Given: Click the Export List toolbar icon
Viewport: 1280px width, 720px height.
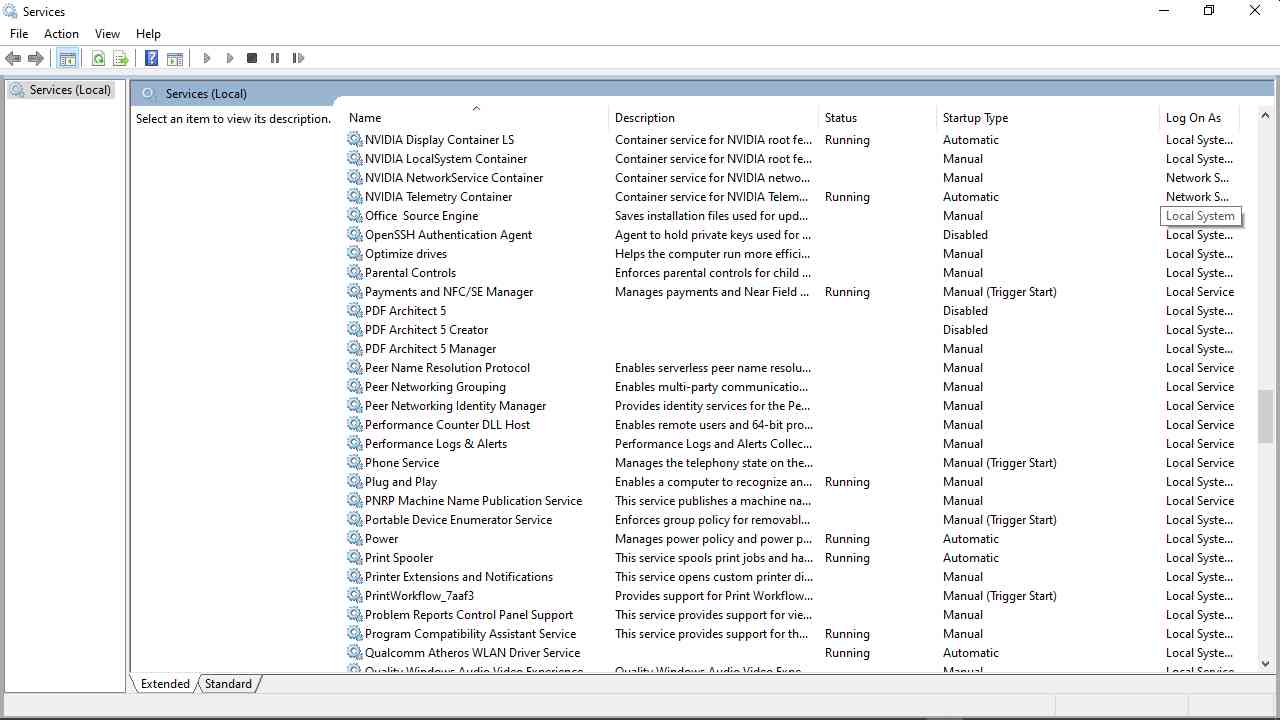Looking at the screenshot, I should (x=121, y=59).
